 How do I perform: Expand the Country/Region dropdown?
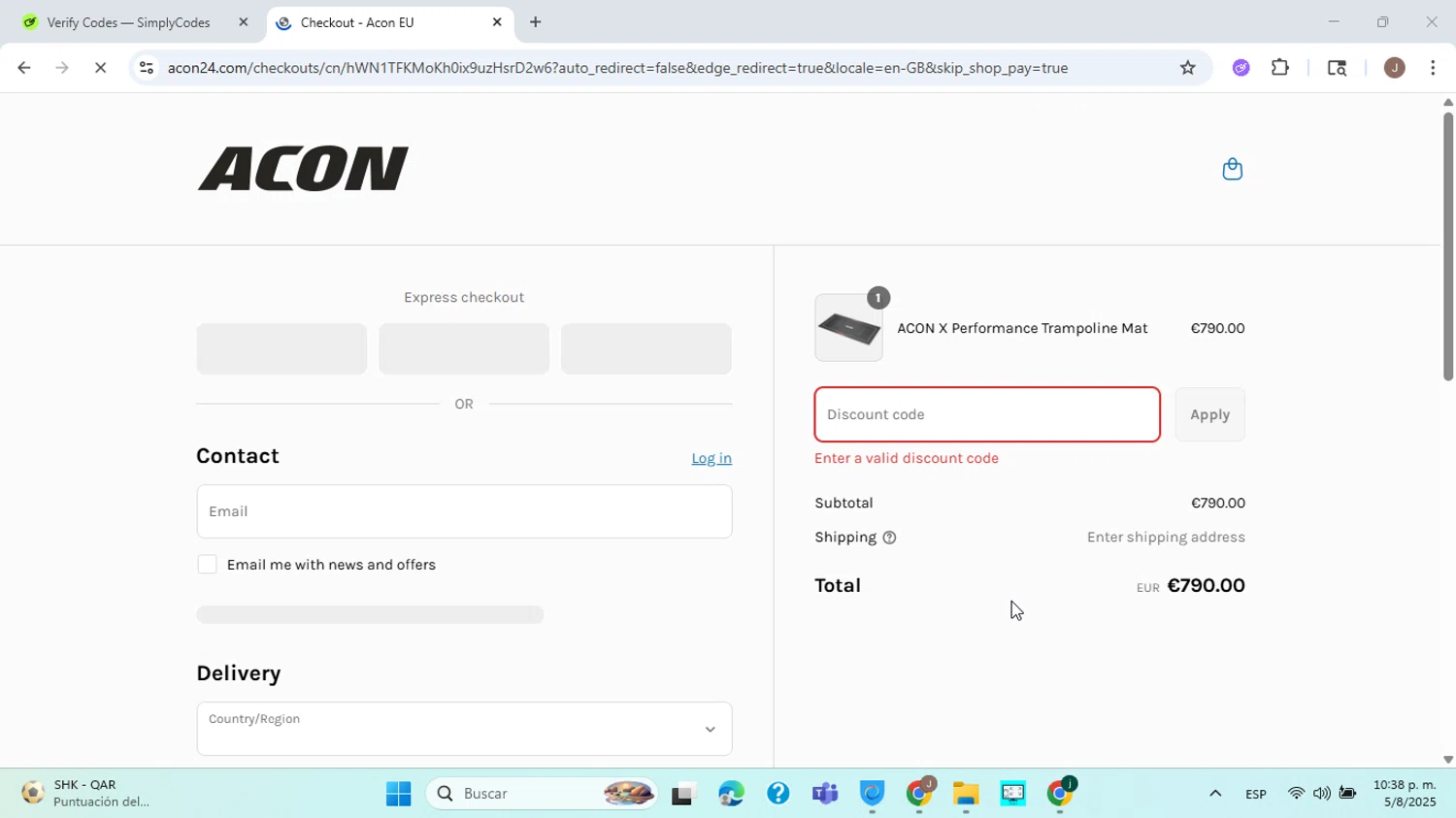tap(464, 729)
